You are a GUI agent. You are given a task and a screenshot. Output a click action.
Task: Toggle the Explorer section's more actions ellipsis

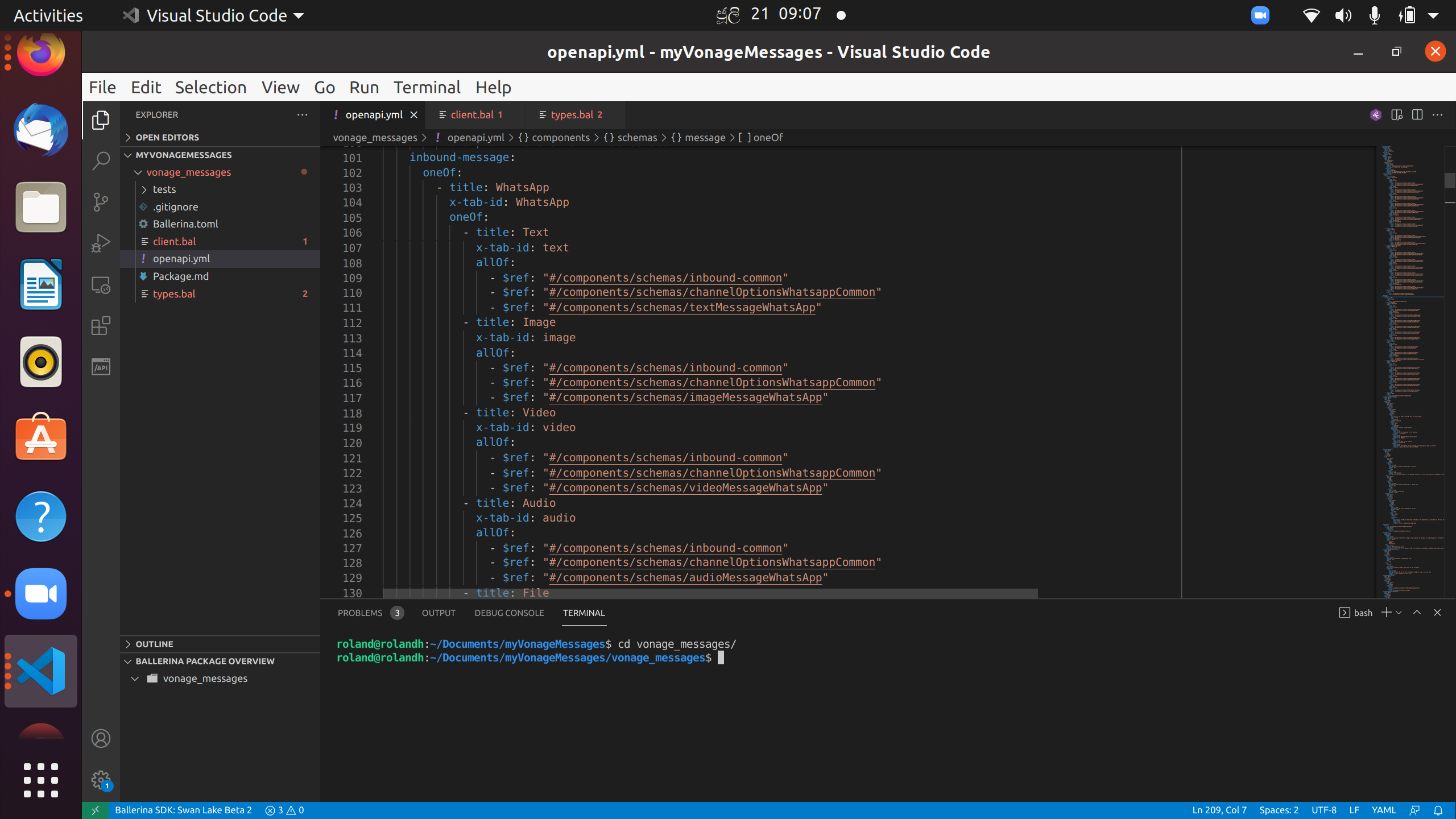click(302, 114)
